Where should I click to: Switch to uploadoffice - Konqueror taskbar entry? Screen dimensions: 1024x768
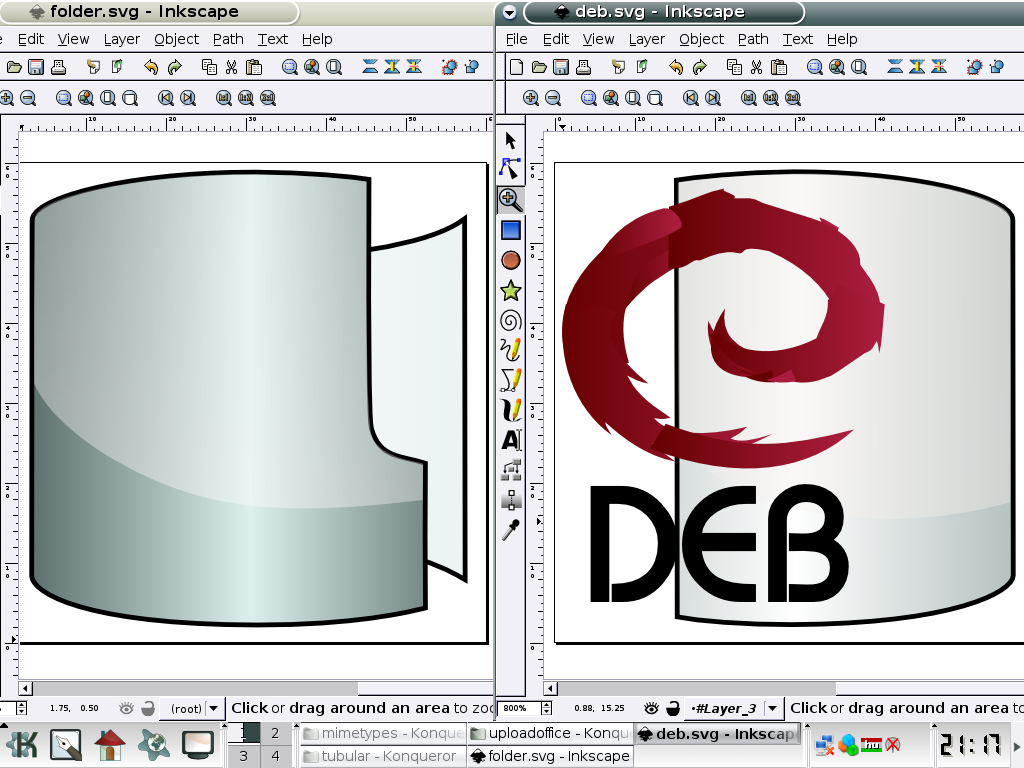551,733
